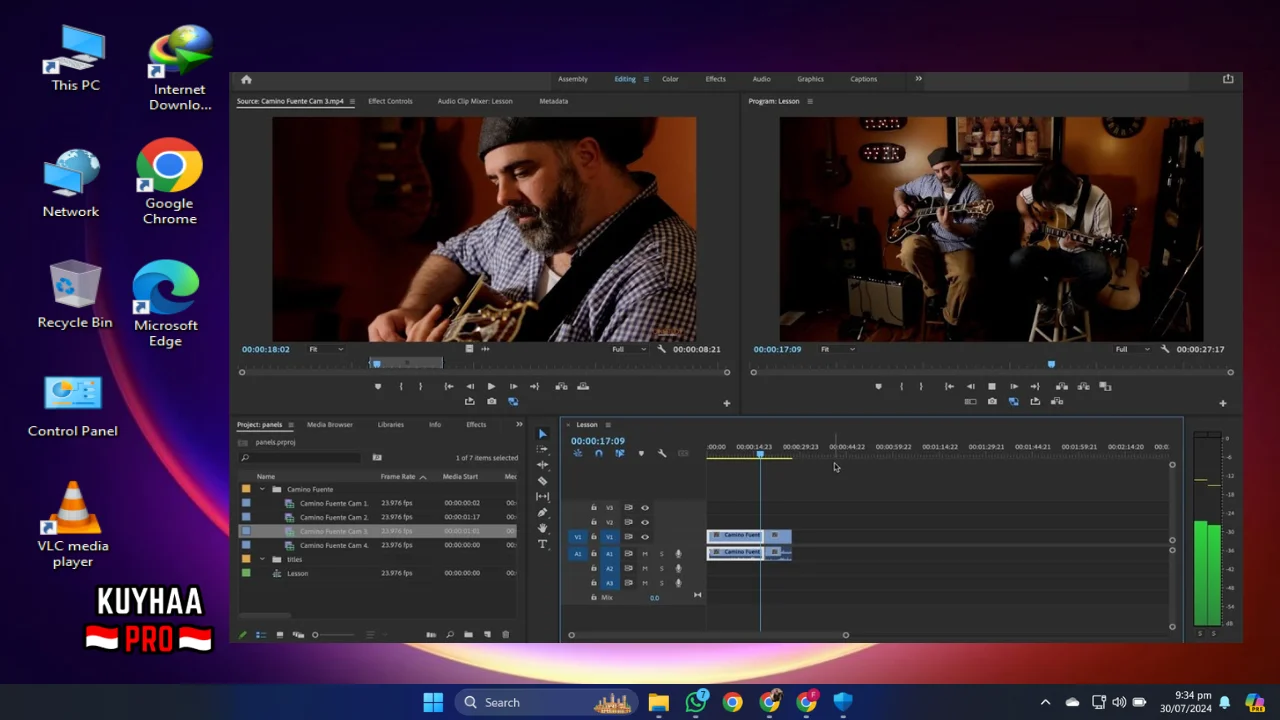1280x720 pixels.
Task: Step back one frame in Program monitor
Action: 970,386
